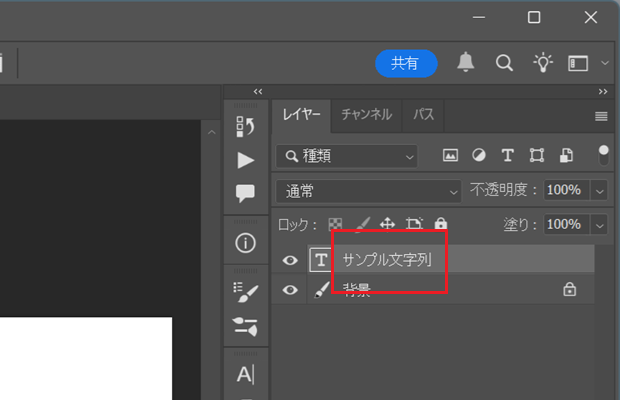Filter layers by adjustment layer icon
Screen dimensions: 620x400
(478, 156)
